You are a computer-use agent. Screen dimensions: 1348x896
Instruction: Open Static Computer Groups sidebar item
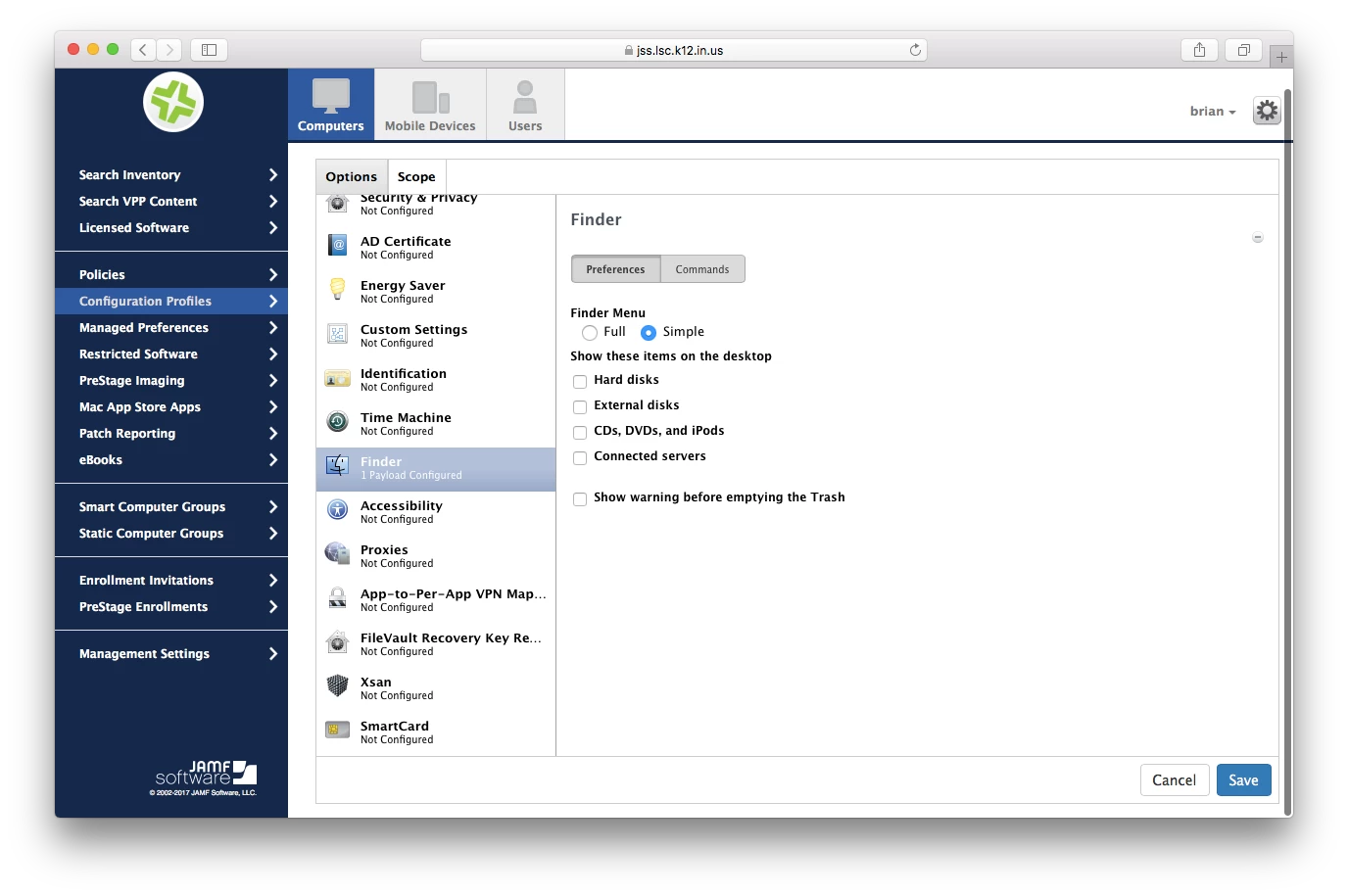point(171,533)
